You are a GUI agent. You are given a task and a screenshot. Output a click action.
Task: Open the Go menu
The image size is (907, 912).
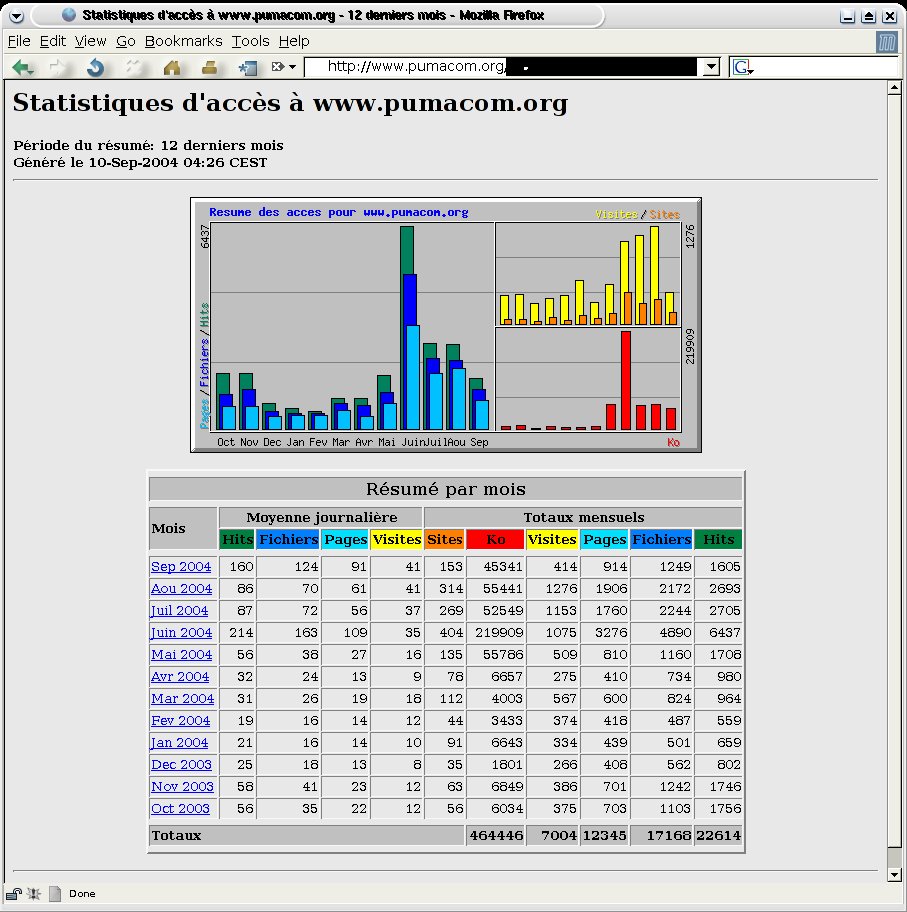(126, 41)
